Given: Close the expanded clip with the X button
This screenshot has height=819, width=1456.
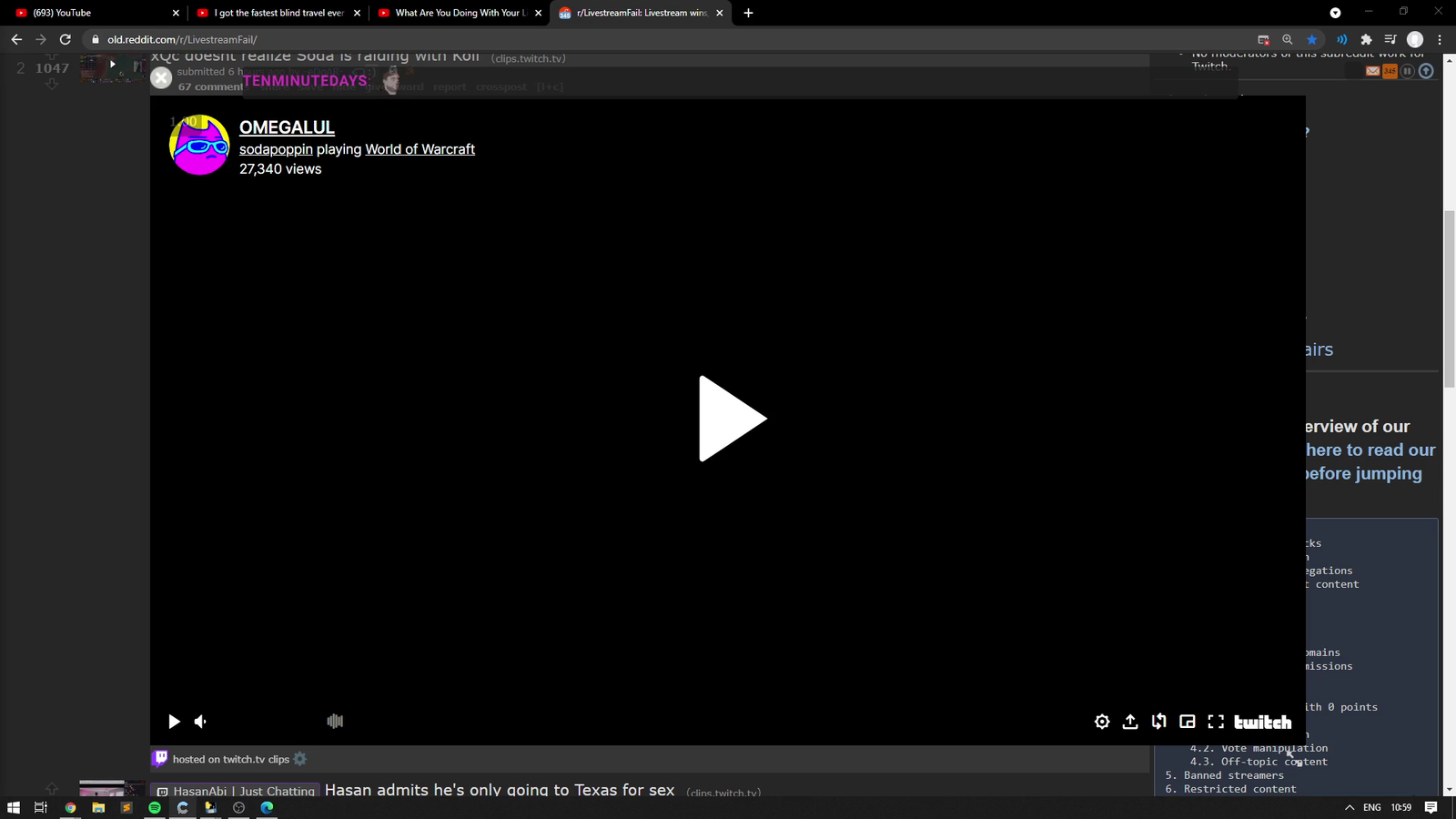Looking at the screenshot, I should coord(161,78).
